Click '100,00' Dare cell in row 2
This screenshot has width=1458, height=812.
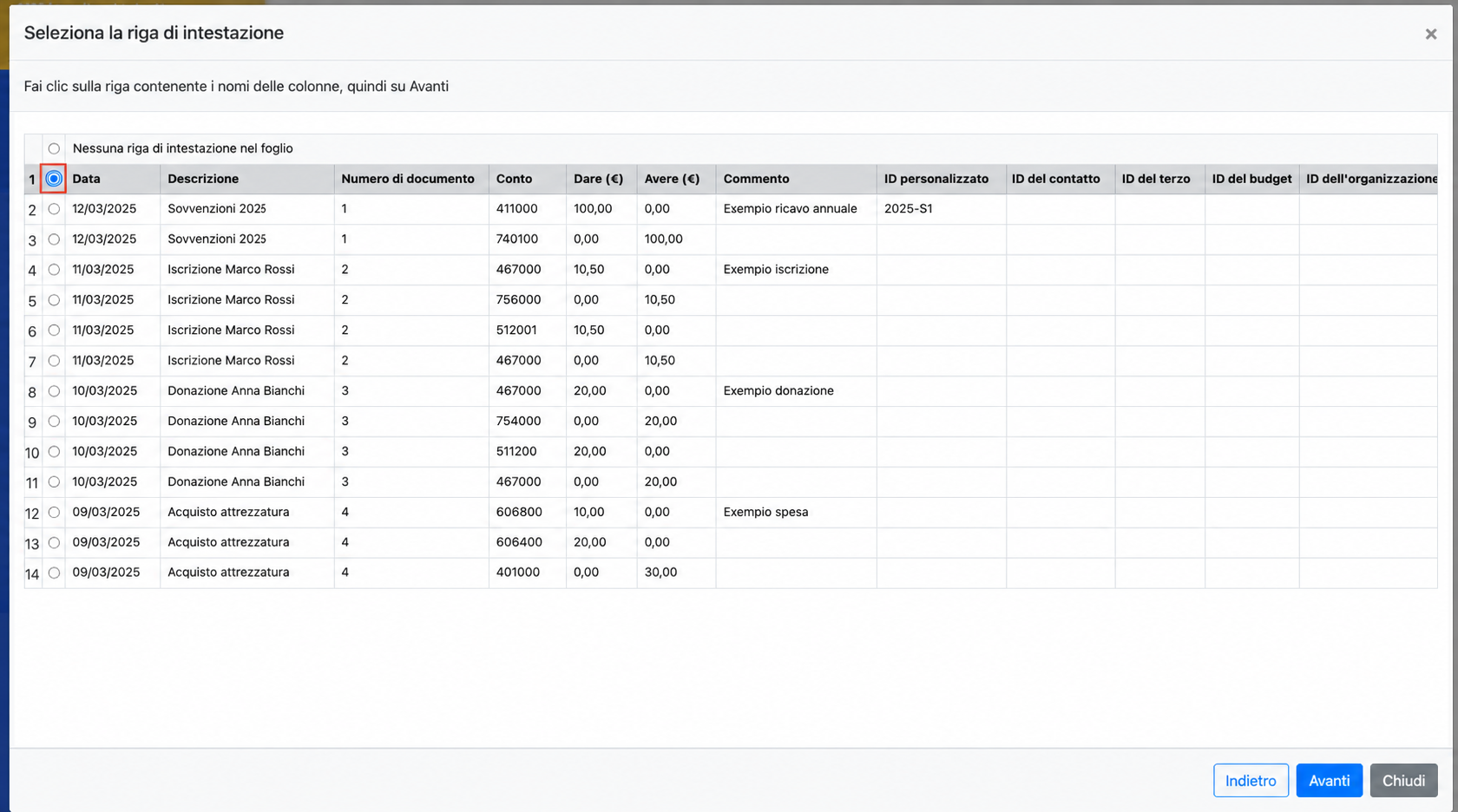[601, 209]
